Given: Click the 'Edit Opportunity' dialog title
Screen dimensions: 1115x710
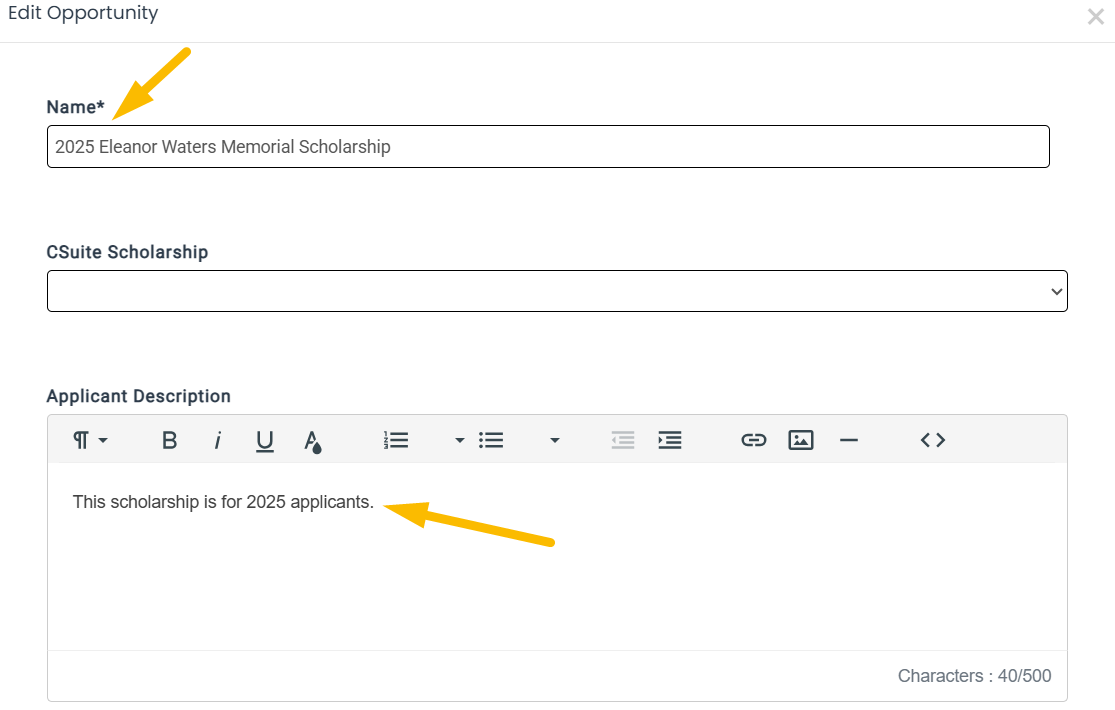Looking at the screenshot, I should point(83,14).
